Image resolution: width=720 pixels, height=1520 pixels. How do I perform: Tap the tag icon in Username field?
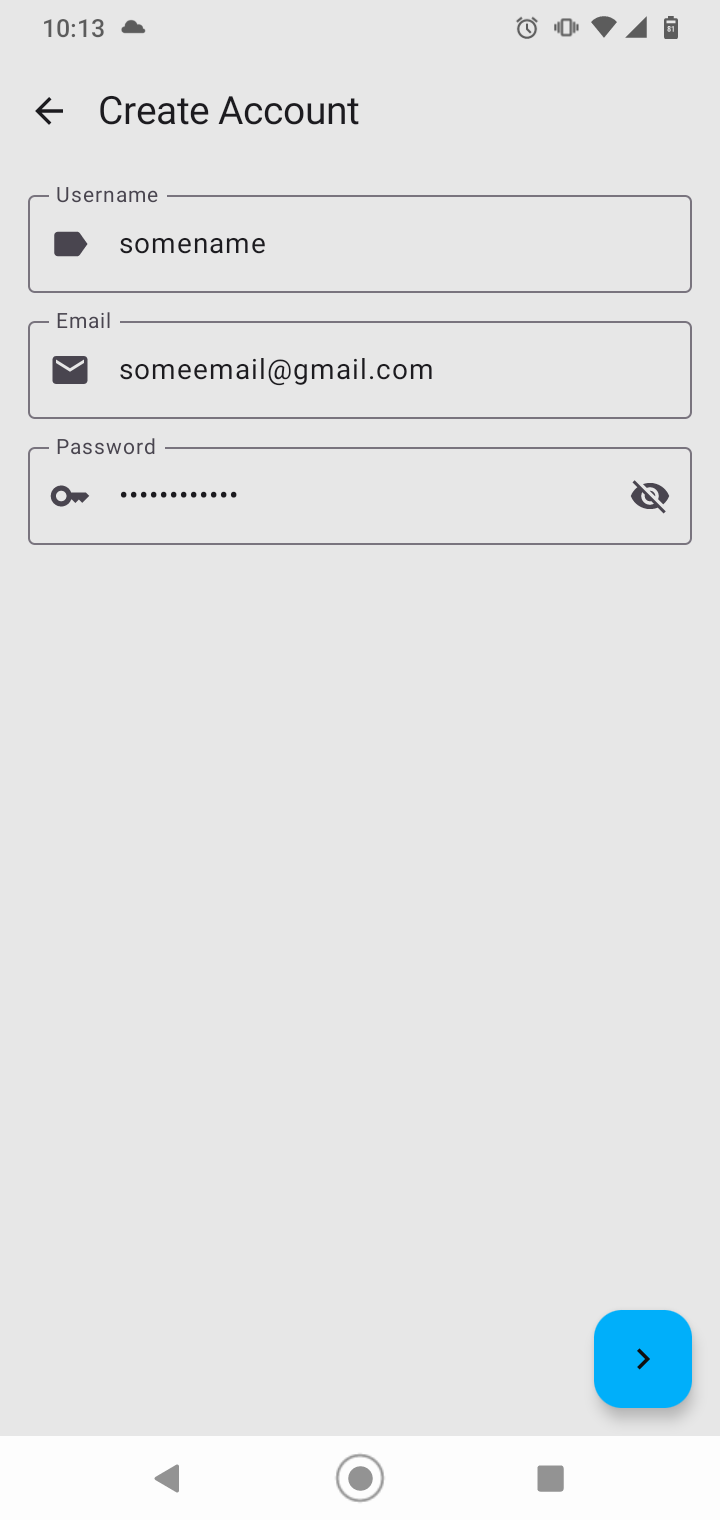tap(70, 244)
